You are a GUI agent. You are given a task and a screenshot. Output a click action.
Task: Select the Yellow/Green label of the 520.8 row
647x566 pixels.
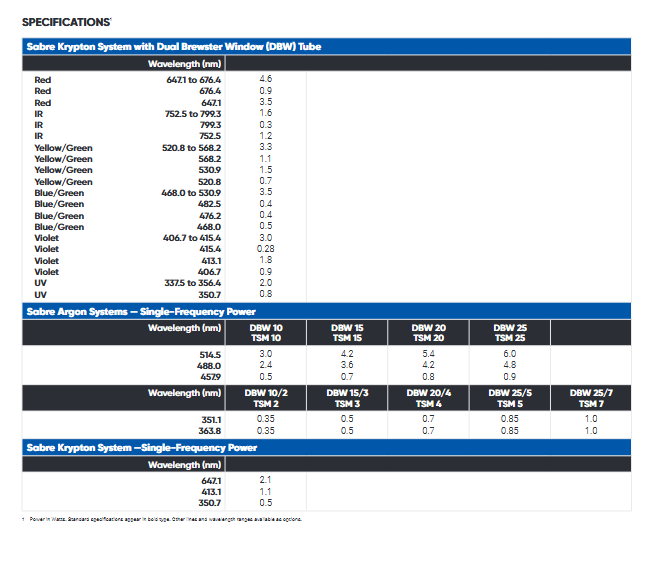(64, 182)
